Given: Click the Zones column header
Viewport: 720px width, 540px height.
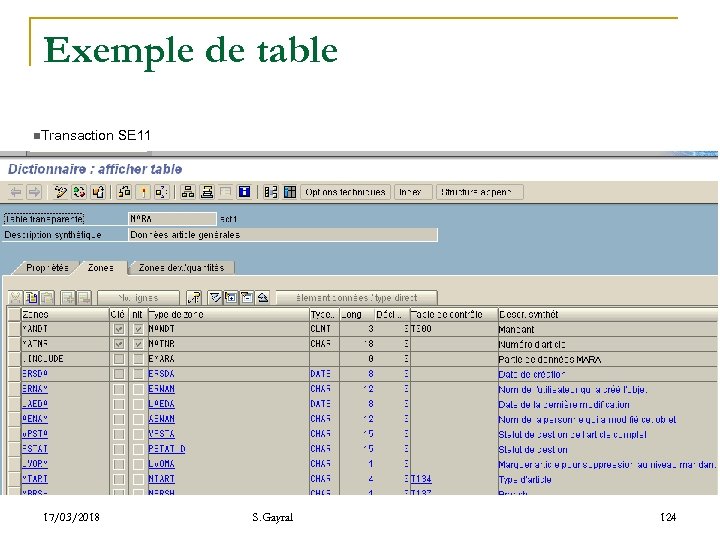Looking at the screenshot, I should tap(64, 315).
